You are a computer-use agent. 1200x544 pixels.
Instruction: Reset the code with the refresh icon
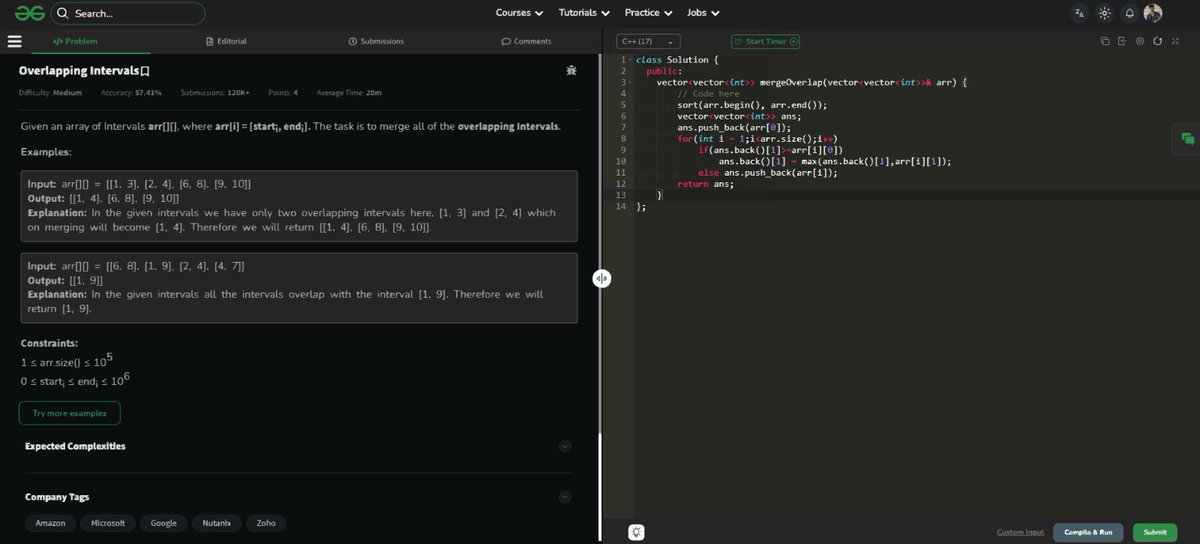(1157, 41)
